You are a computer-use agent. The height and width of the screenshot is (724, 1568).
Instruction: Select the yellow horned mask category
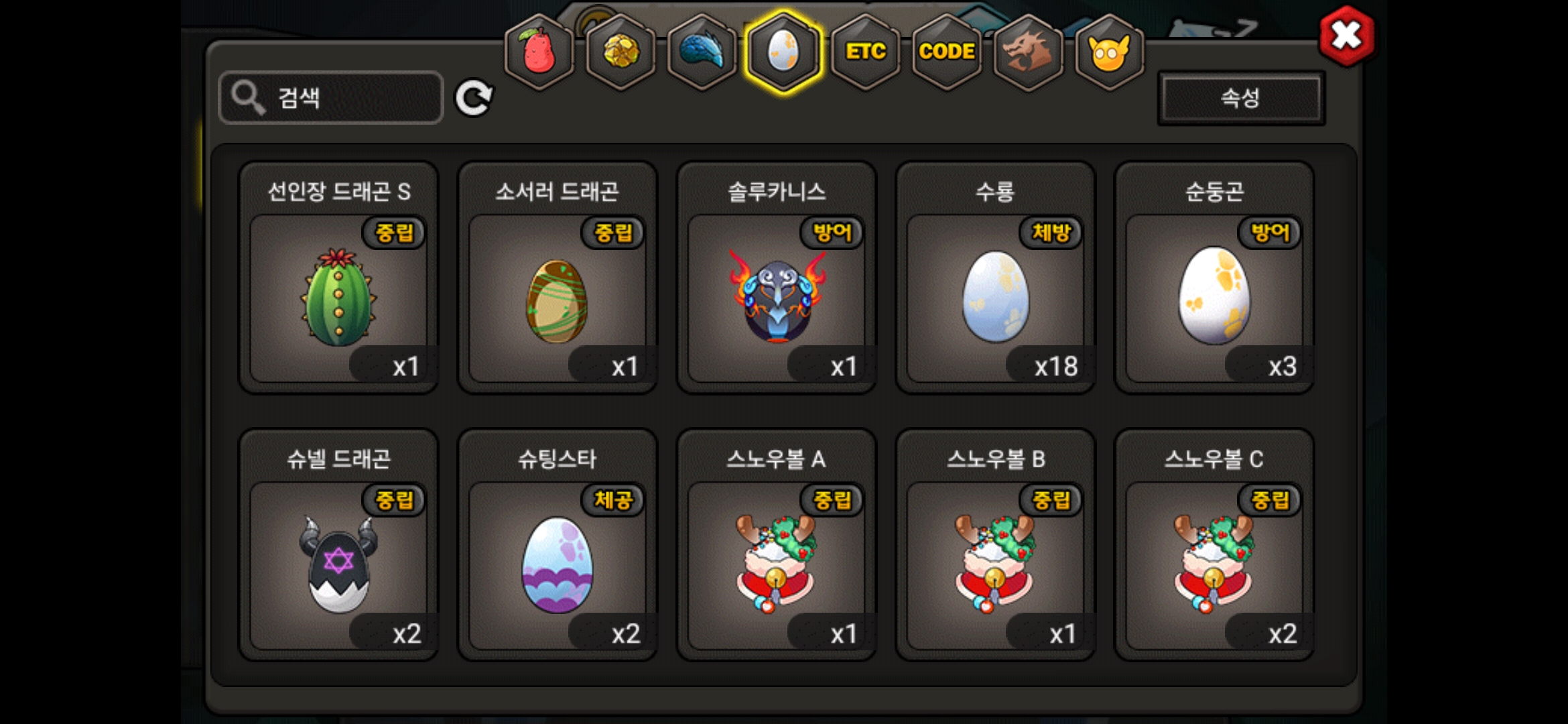click(1110, 52)
